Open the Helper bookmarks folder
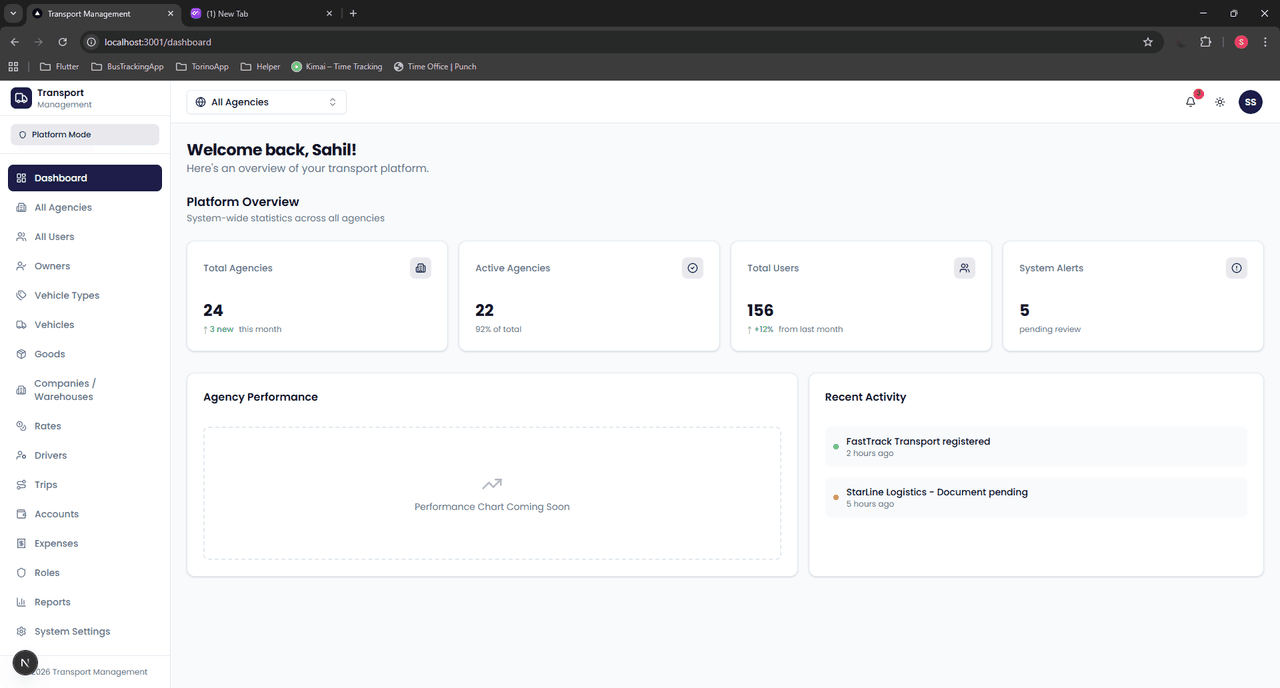Viewport: 1280px width, 688px height. [260, 67]
